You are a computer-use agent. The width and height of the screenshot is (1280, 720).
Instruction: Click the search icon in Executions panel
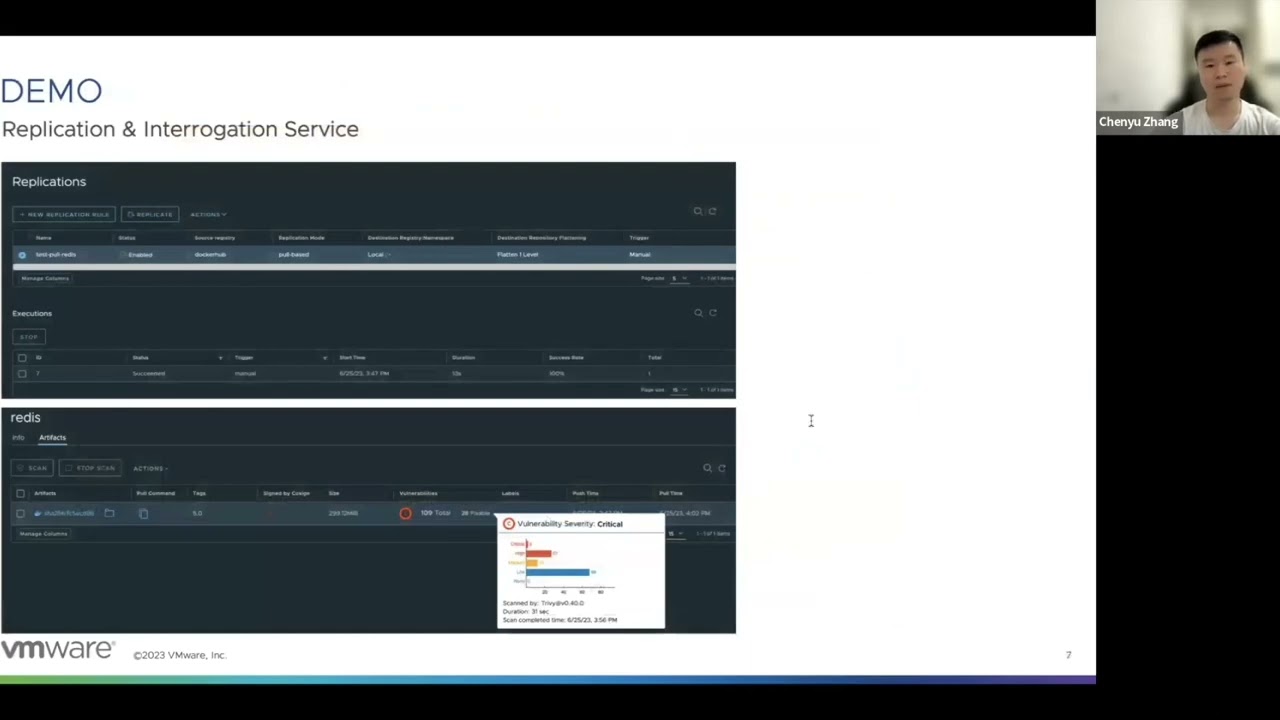[698, 313]
